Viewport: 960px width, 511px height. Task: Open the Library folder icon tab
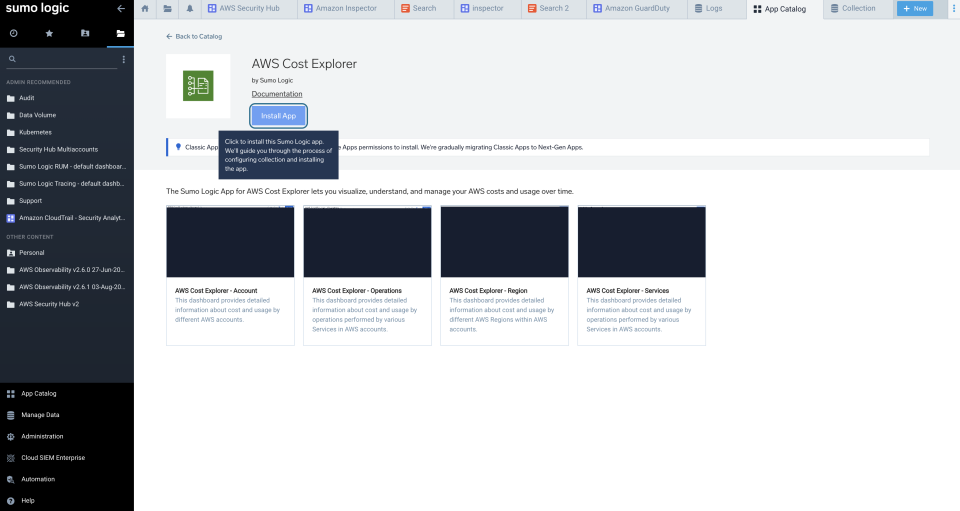pyautogui.click(x=121, y=33)
